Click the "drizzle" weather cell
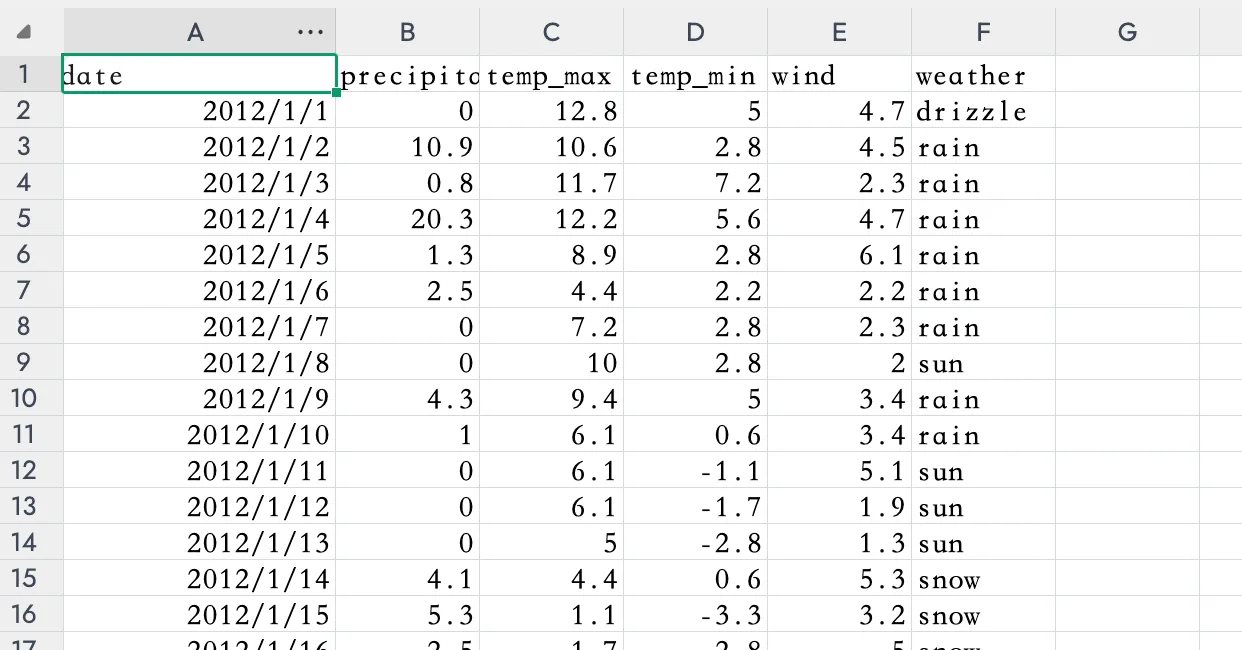1242x650 pixels. coord(983,110)
